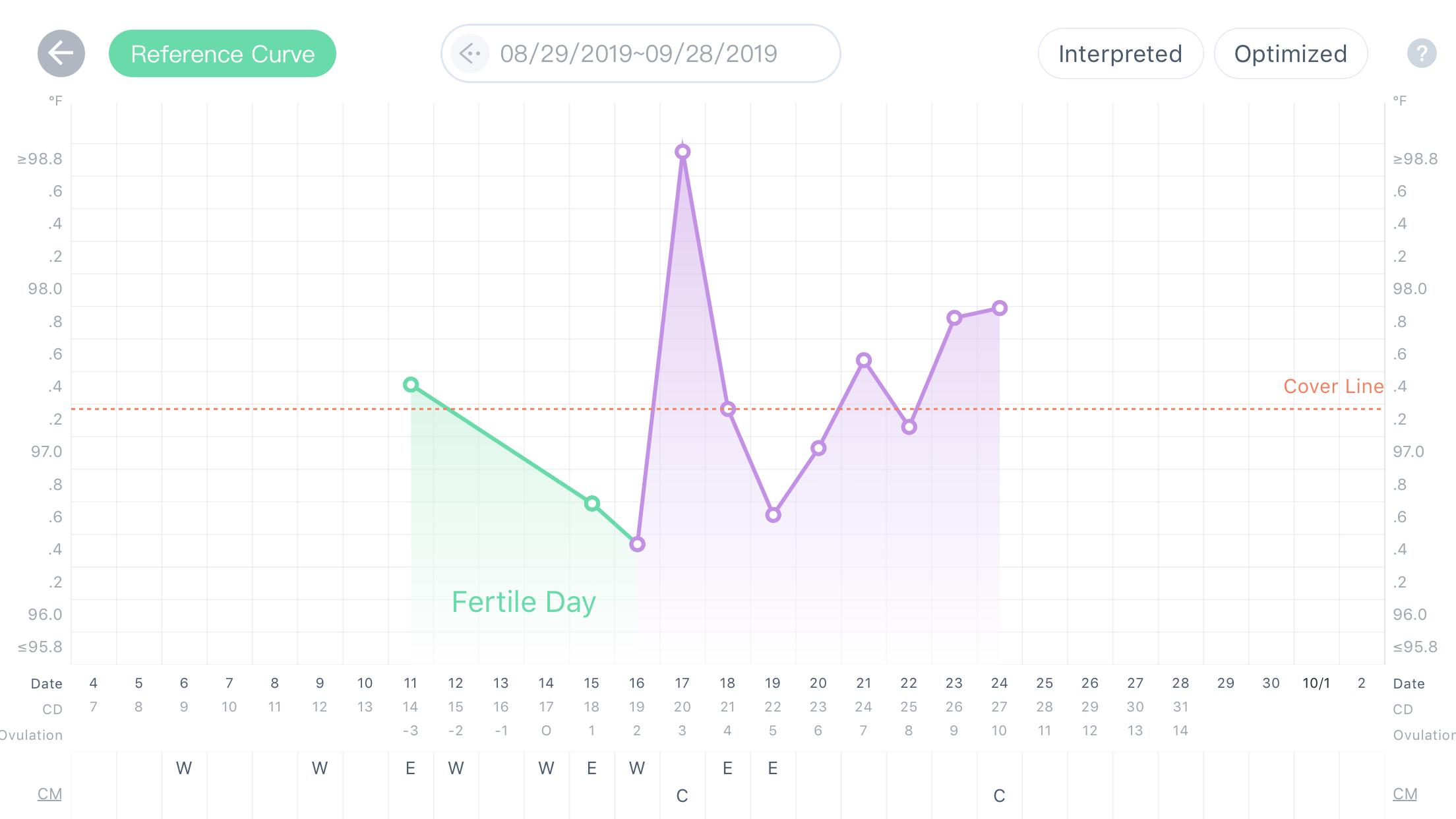Viewport: 1456px width, 819px height.
Task: Tap the E mucus entry under date 11
Action: click(x=410, y=768)
